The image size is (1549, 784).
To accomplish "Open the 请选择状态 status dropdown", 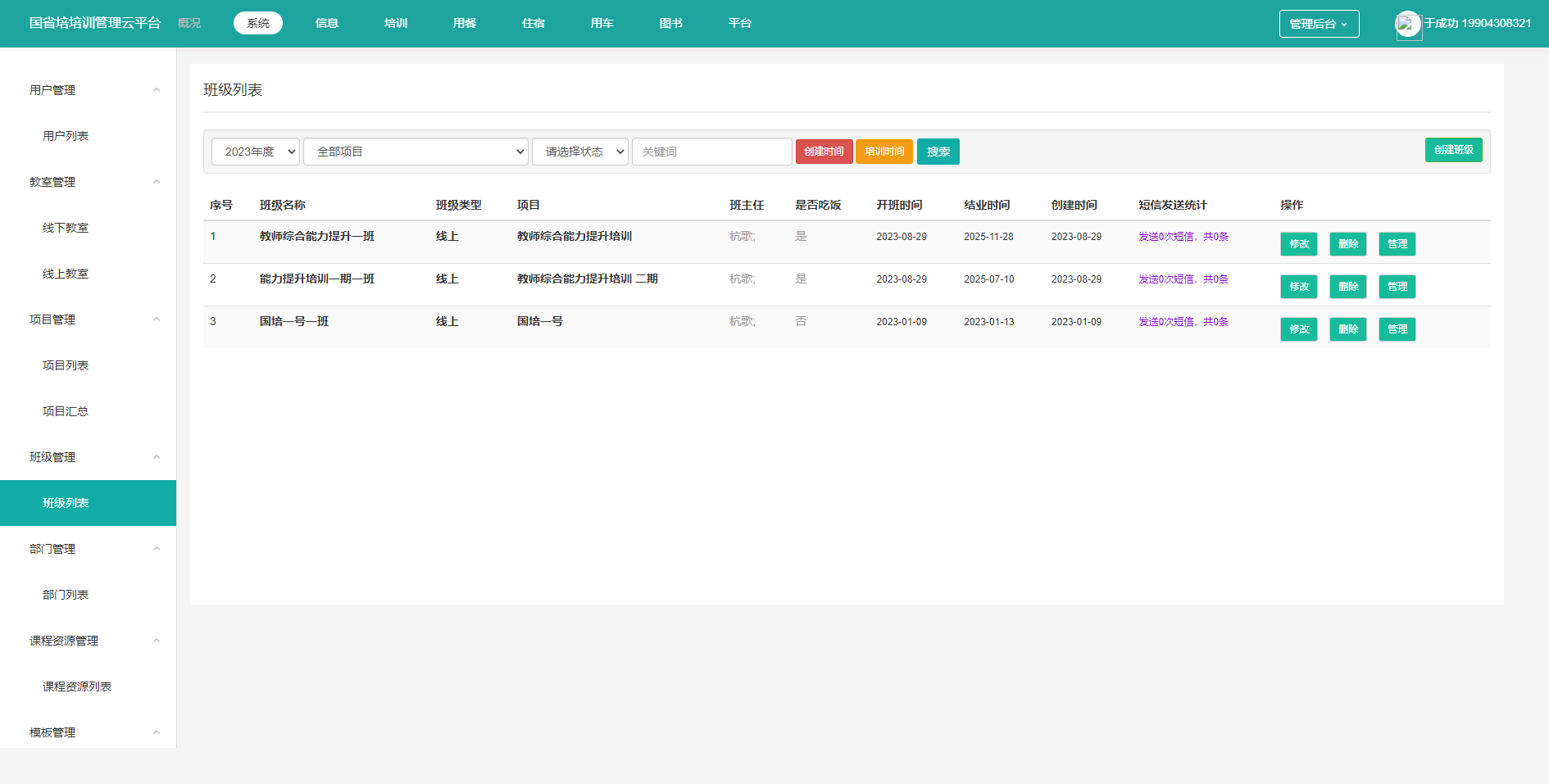I will point(580,152).
